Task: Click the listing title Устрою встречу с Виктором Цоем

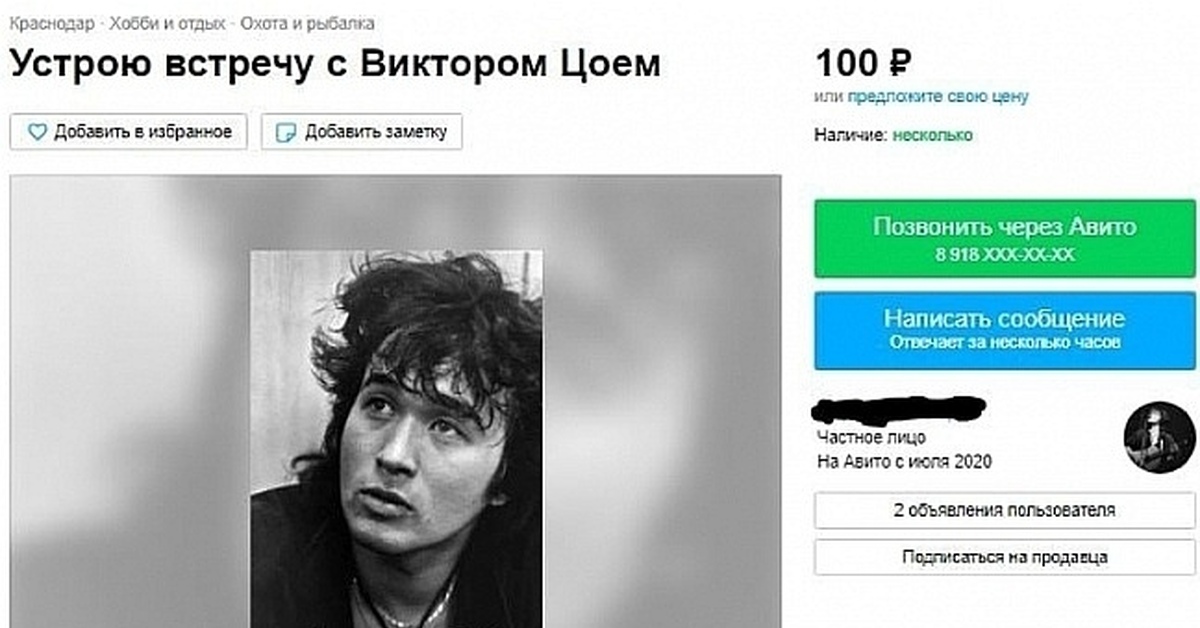Action: point(336,63)
